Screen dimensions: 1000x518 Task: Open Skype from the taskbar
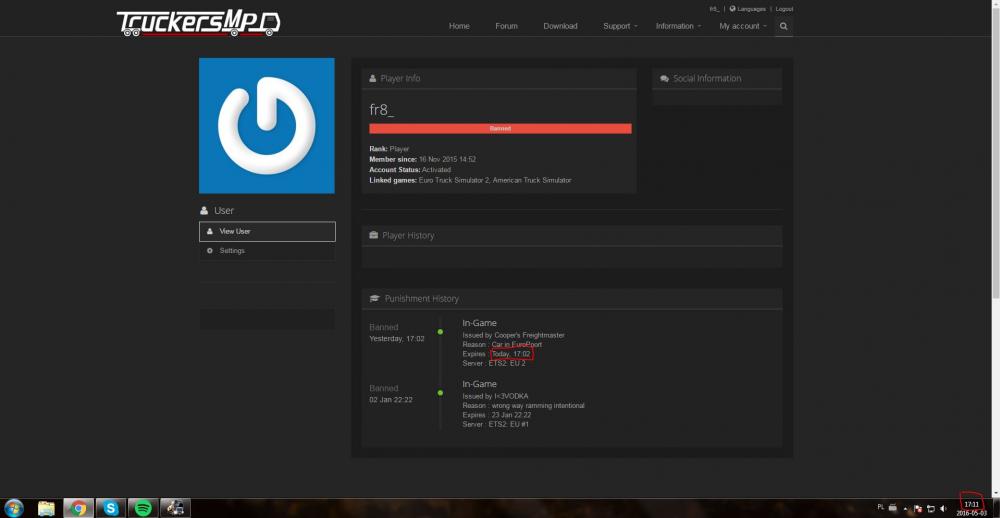click(x=110, y=508)
